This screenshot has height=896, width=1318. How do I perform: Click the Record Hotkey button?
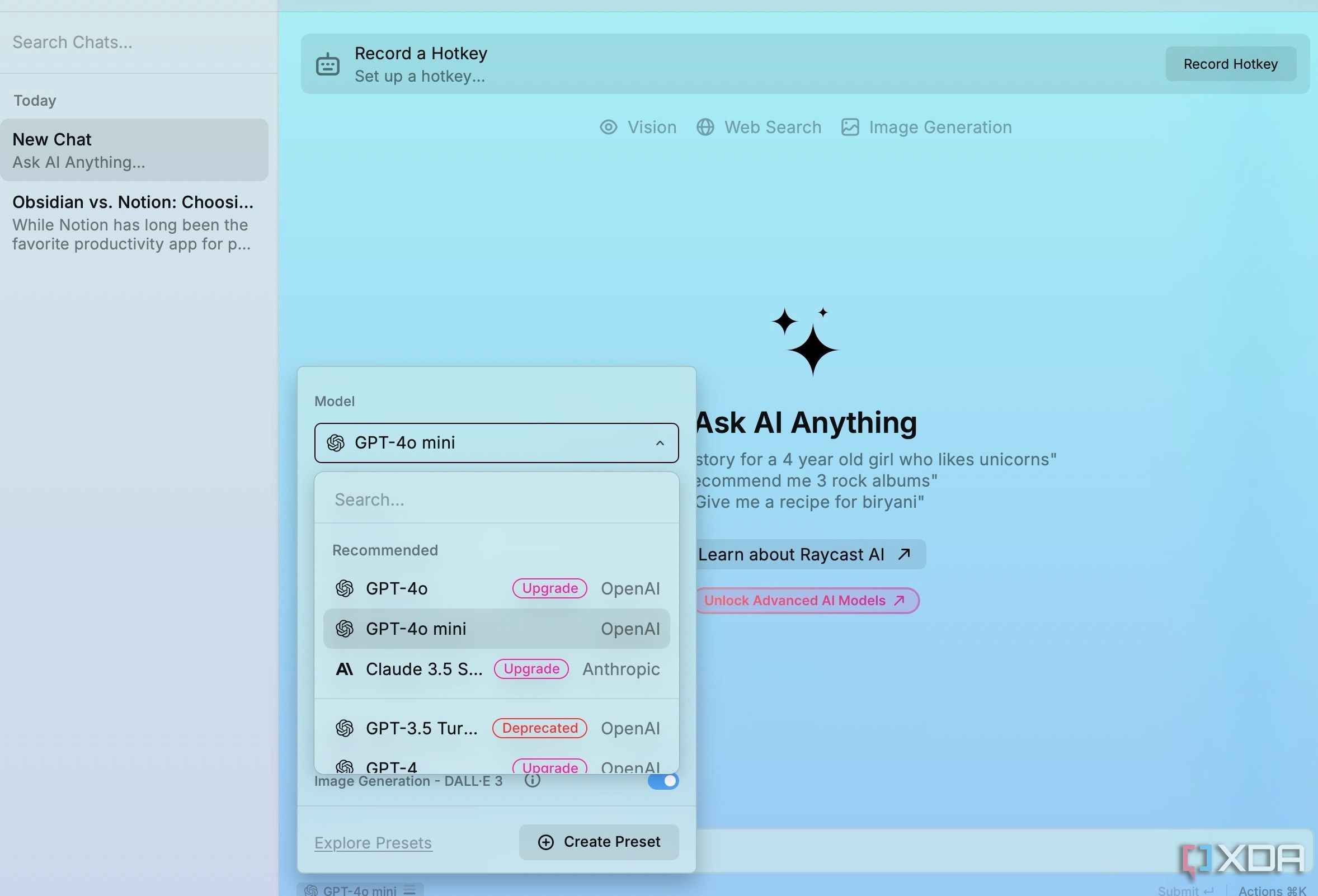(x=1231, y=64)
